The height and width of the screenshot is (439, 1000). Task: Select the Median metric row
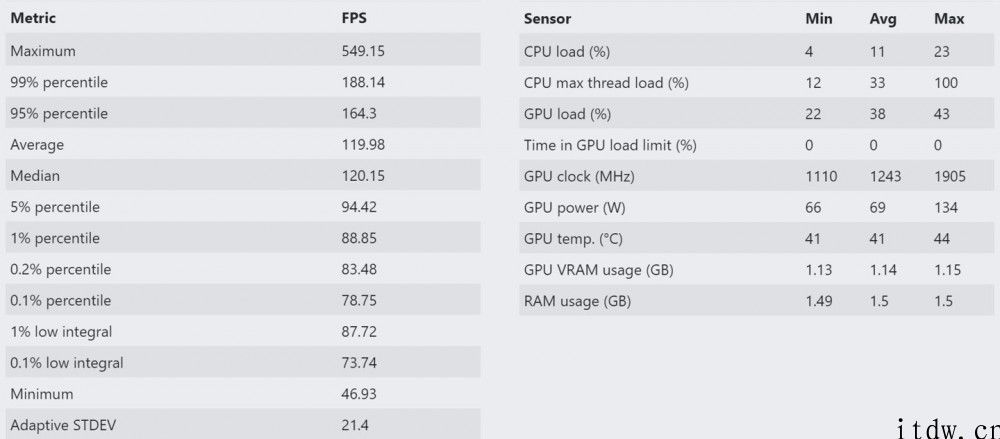(243, 175)
